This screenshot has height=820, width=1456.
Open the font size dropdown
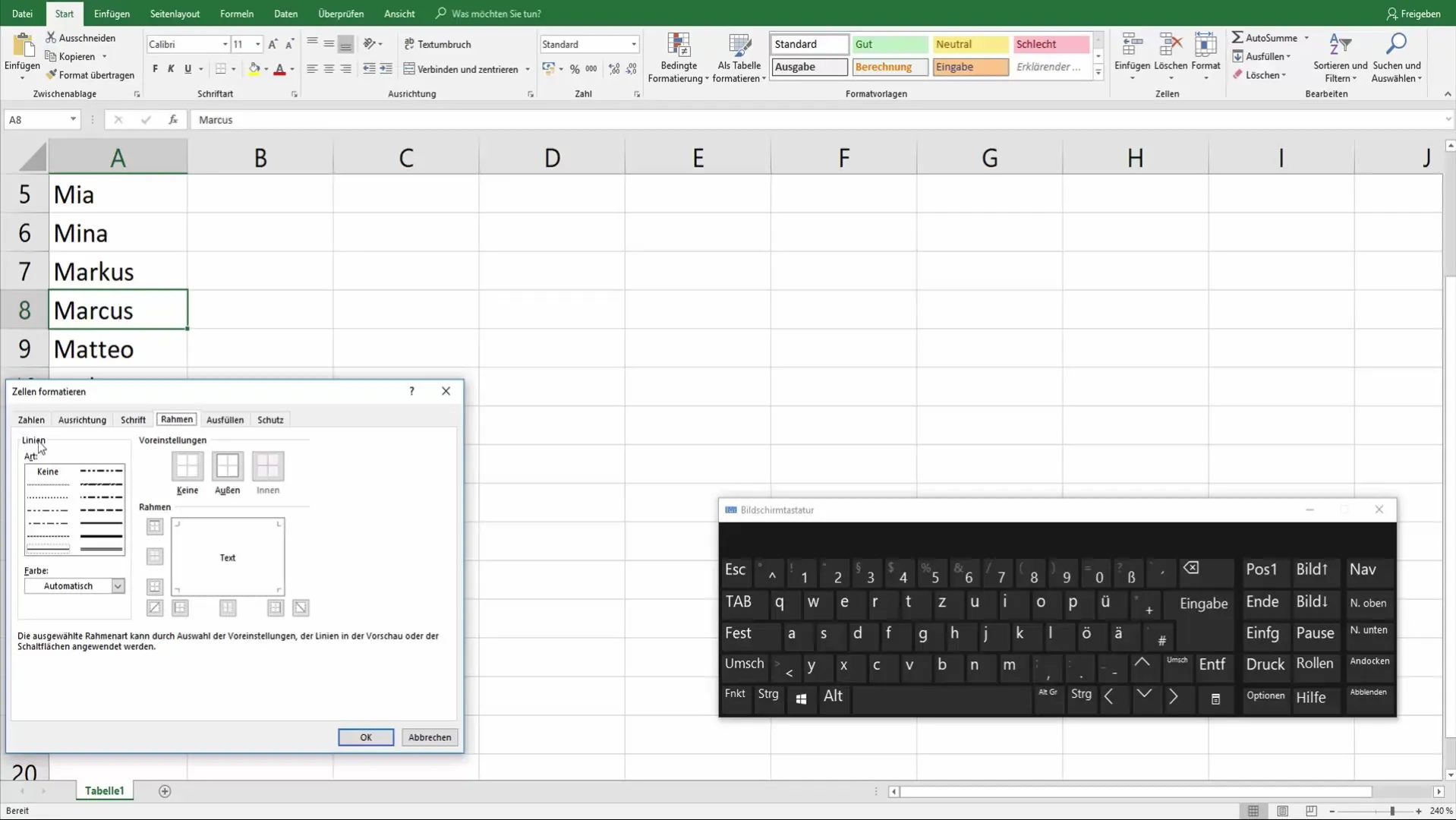[x=258, y=45]
